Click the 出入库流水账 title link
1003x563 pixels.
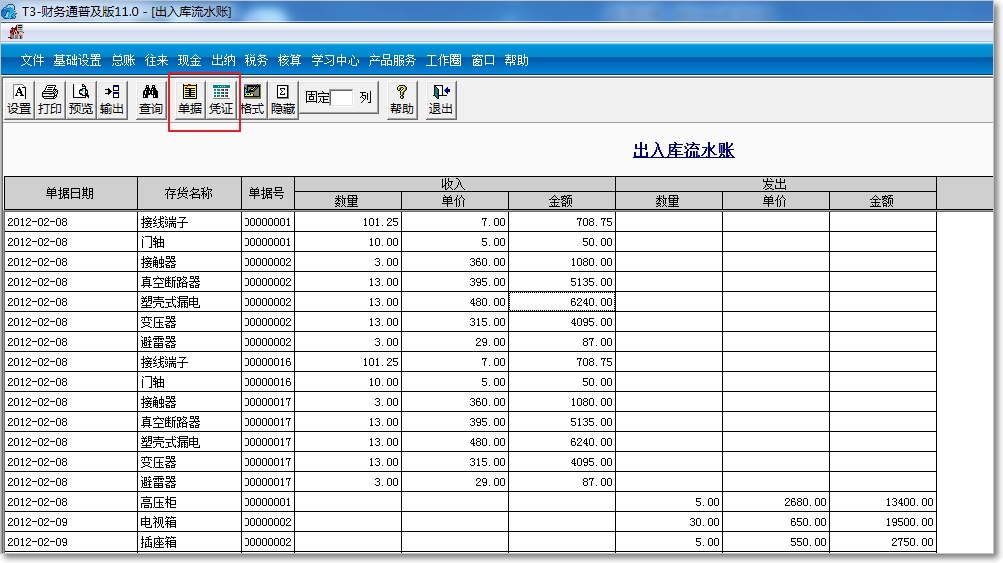click(683, 151)
